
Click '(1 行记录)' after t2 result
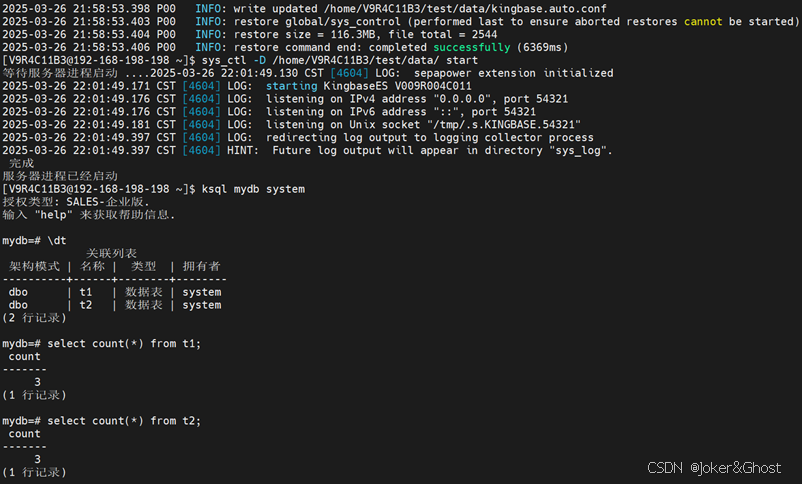pos(34,472)
